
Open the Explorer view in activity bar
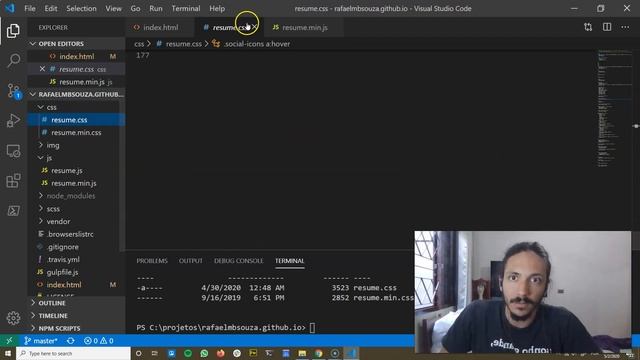tap(13, 31)
